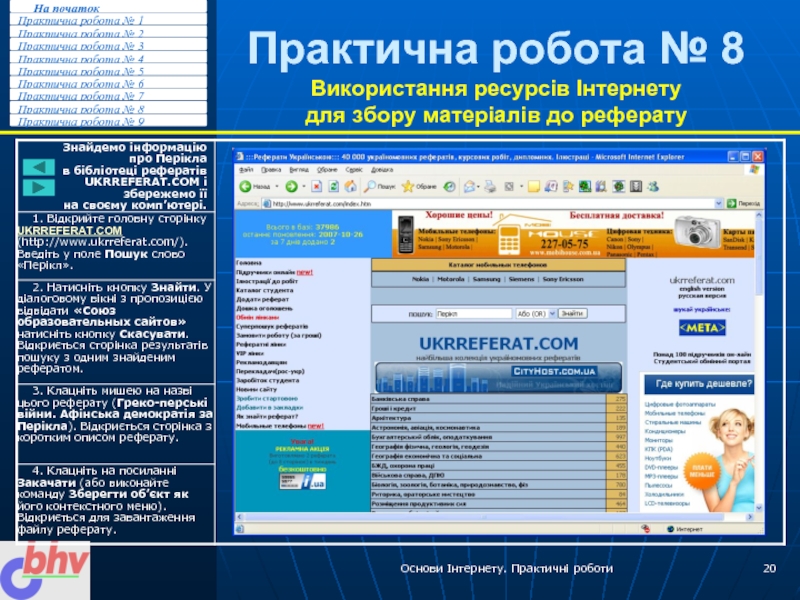800x600 pixels.
Task: Click the bhv logo
Action: pyautogui.click(x=45, y=570)
